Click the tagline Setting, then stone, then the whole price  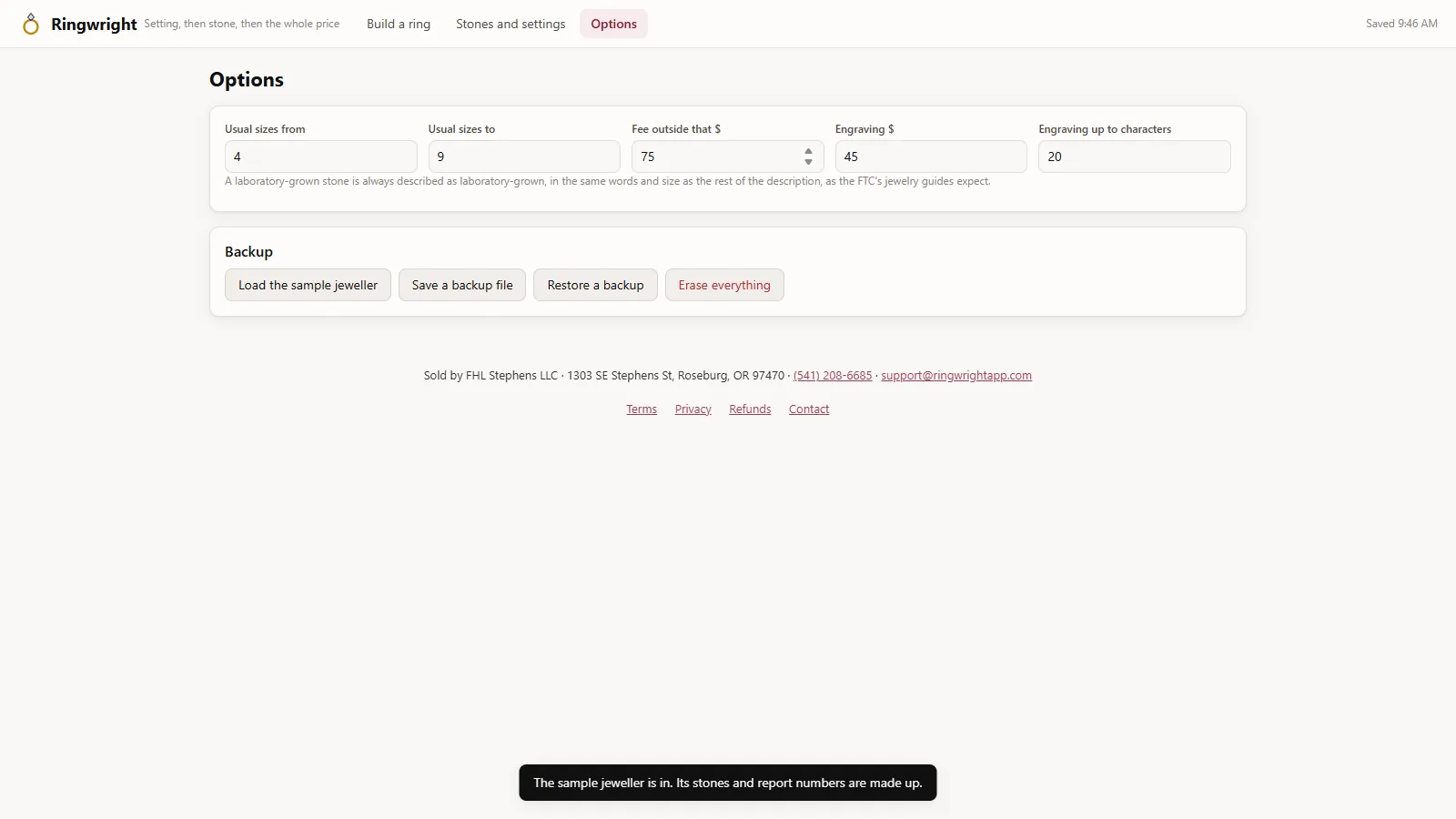click(x=242, y=24)
